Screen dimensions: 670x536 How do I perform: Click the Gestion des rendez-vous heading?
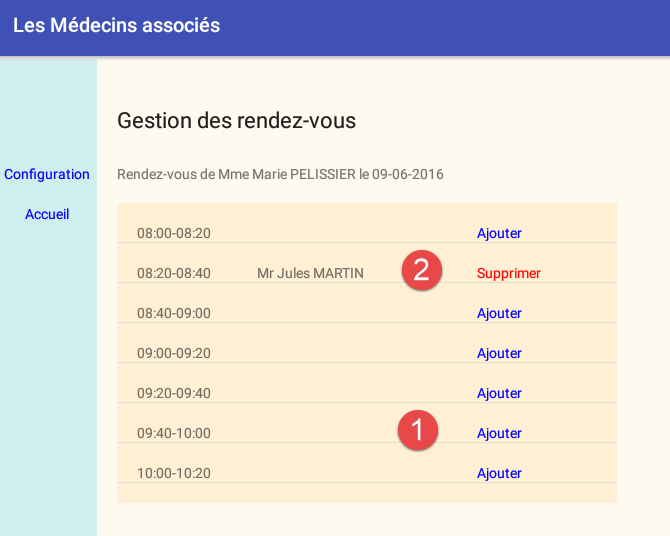pos(236,121)
